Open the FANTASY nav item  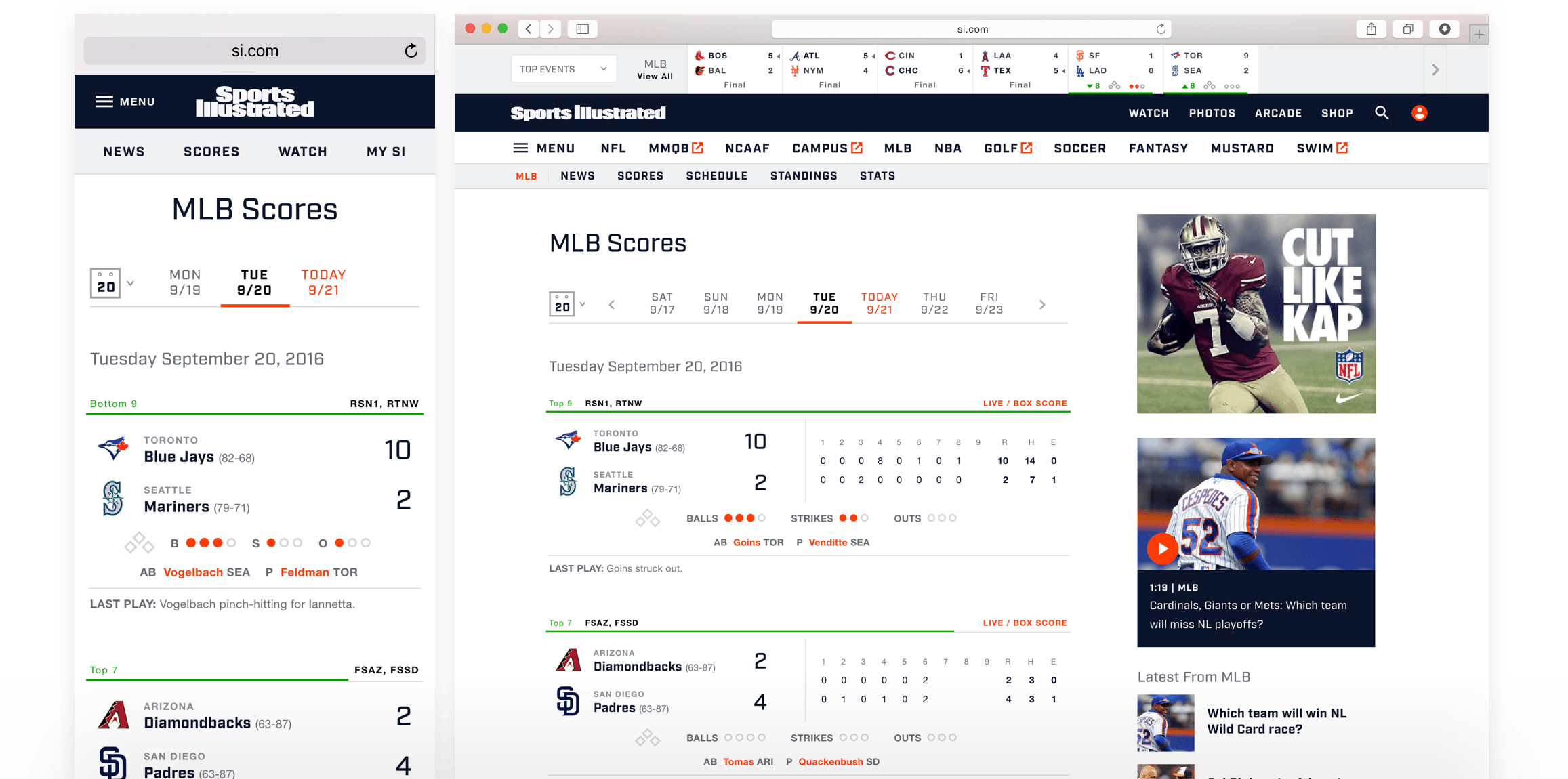point(1158,148)
